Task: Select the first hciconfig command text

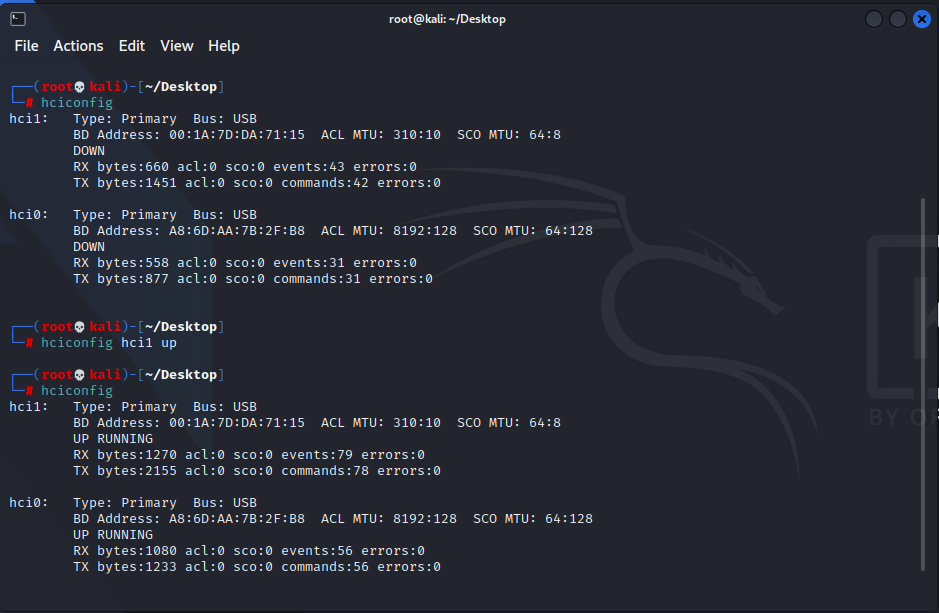Action: [77, 102]
